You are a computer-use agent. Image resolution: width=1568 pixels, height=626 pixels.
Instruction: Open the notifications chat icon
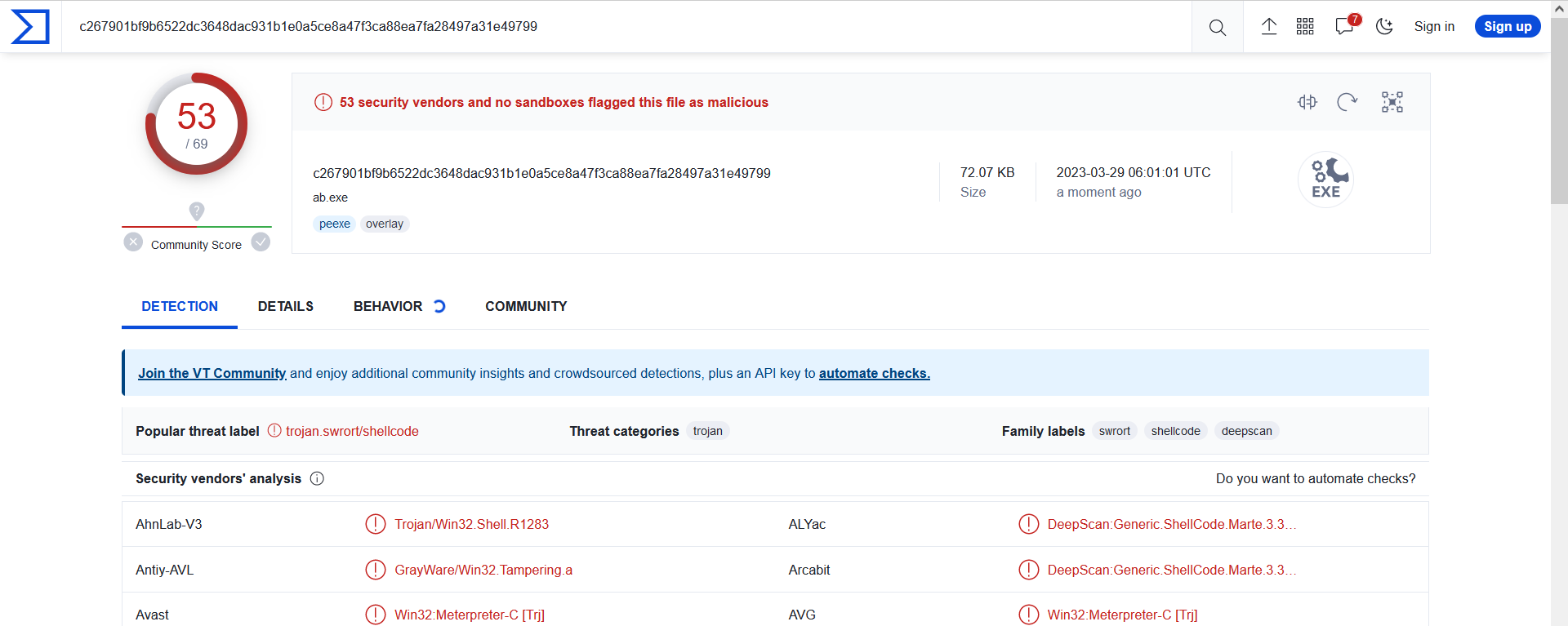[1344, 27]
